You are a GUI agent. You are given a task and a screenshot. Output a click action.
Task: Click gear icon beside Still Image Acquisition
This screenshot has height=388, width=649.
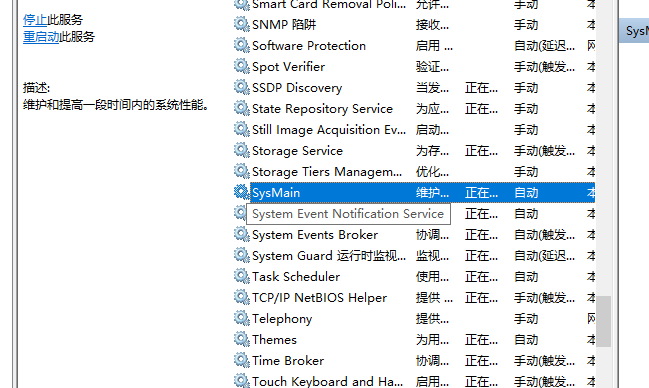tap(241, 130)
